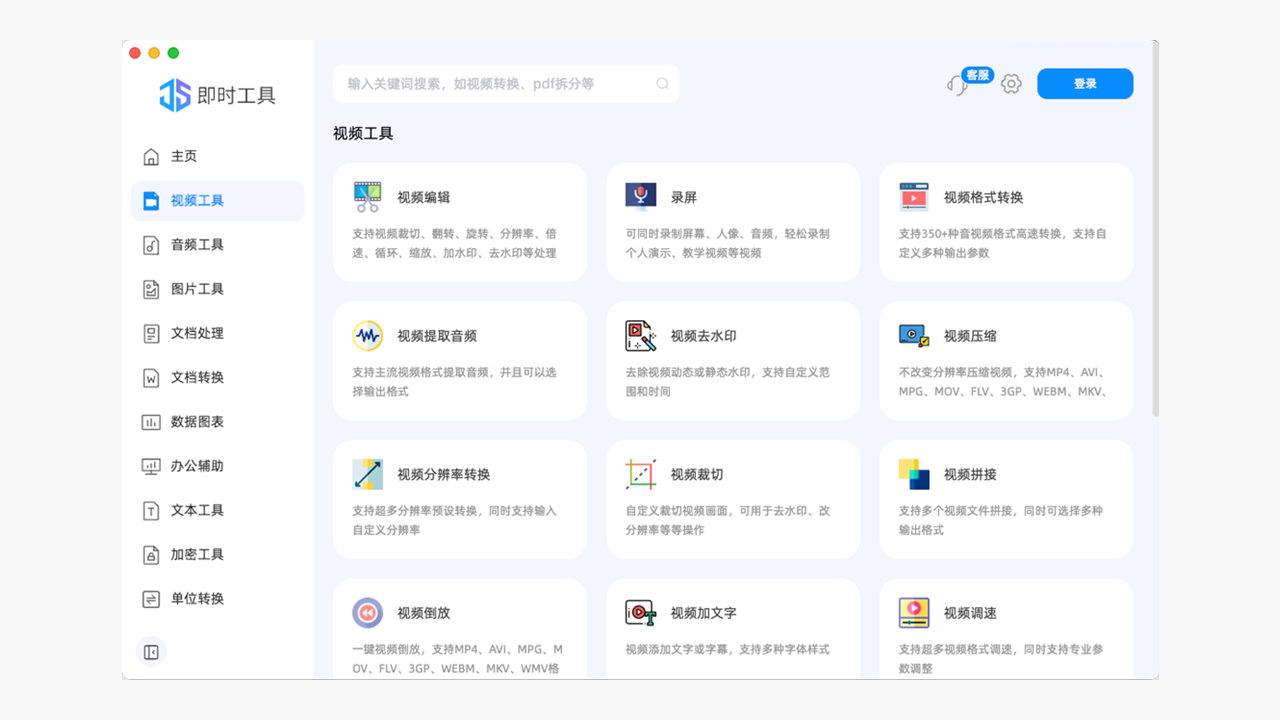The height and width of the screenshot is (720, 1280).
Task: Select the 录屏 (screen recording) microphone icon
Action: click(x=640, y=196)
